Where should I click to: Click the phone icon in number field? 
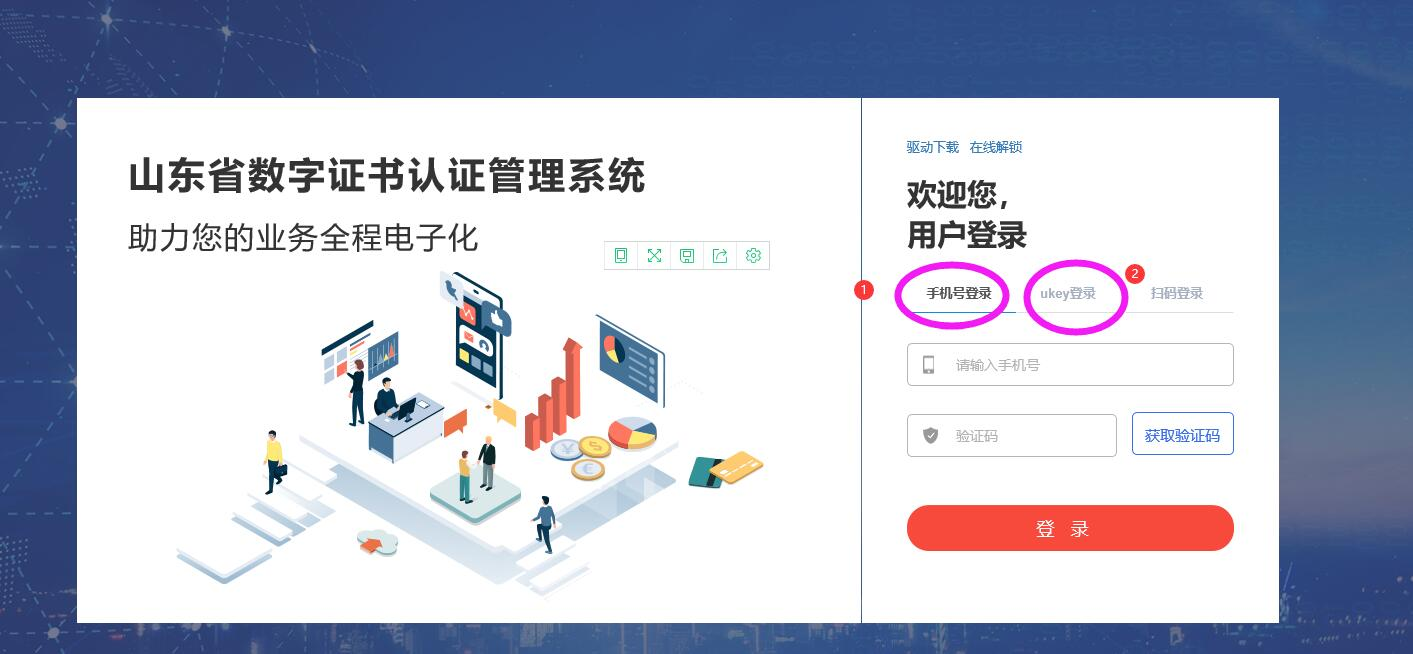[x=929, y=365]
